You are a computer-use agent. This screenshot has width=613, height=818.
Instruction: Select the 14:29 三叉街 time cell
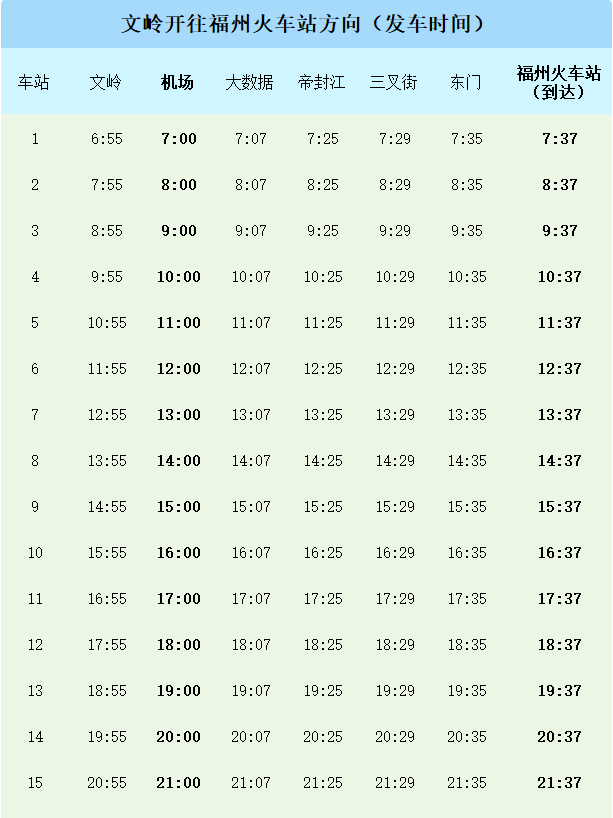[395, 461]
